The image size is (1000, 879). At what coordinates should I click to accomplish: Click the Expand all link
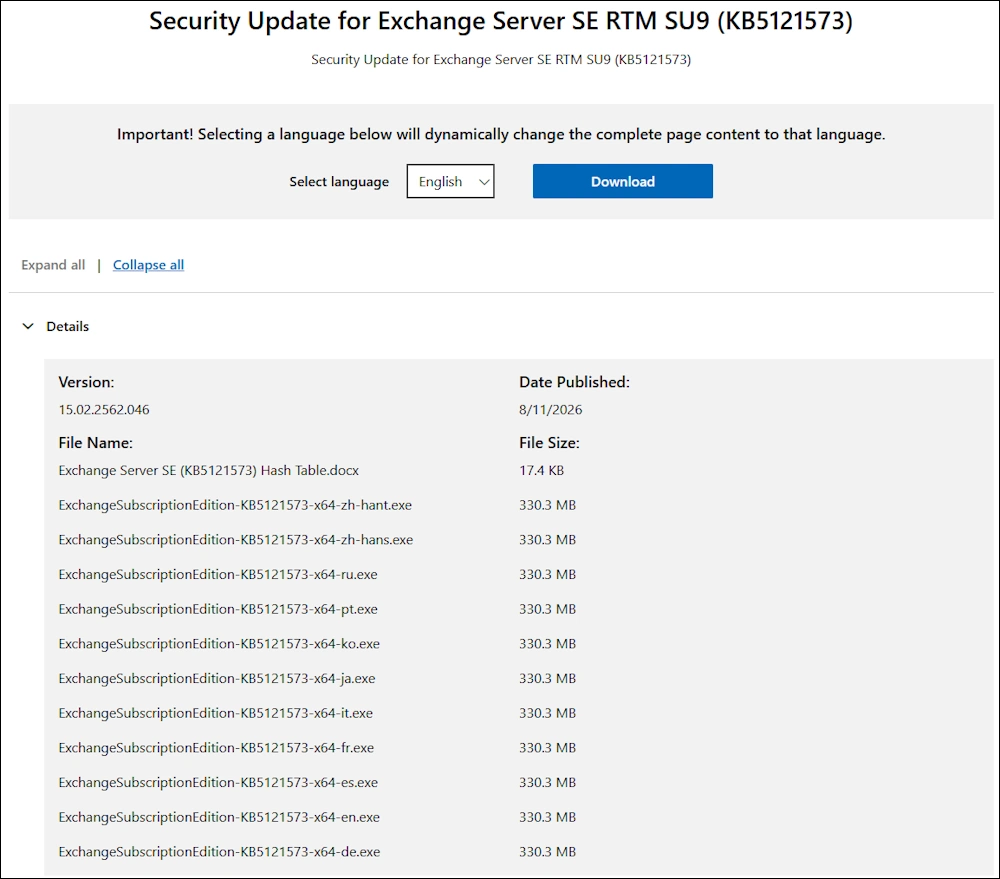coord(53,265)
